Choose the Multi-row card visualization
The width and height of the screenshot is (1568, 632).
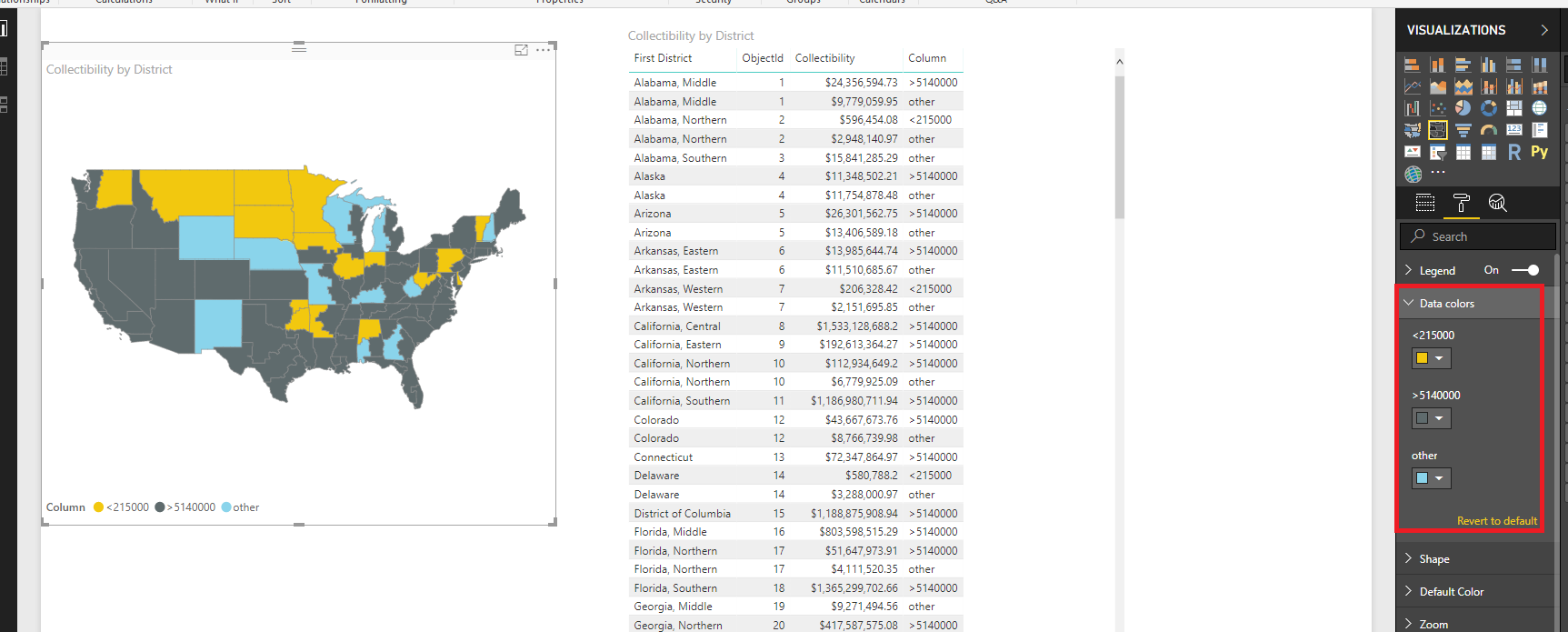pyautogui.click(x=1539, y=130)
